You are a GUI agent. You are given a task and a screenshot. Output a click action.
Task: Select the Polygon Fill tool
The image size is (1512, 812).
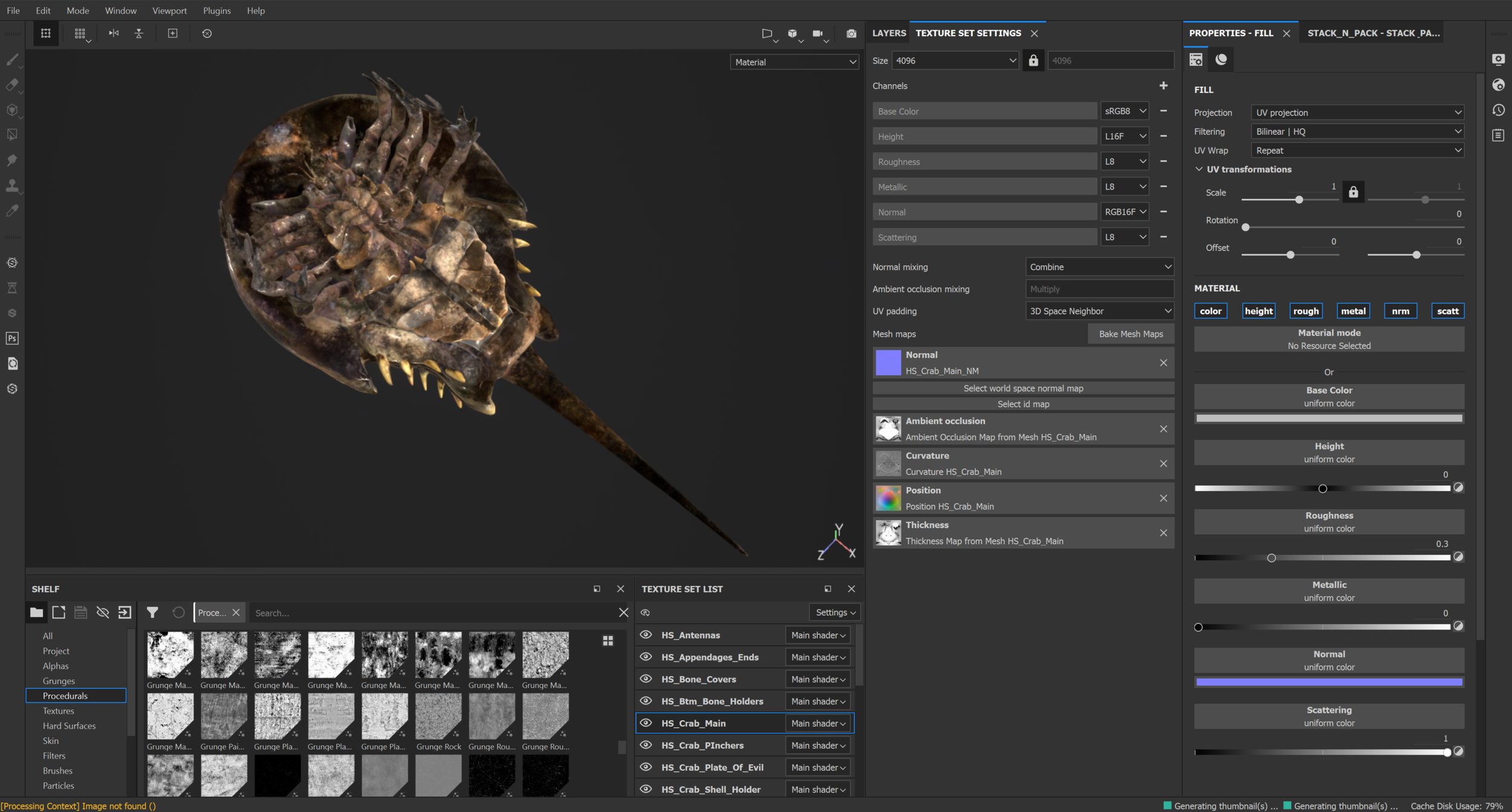click(x=12, y=135)
